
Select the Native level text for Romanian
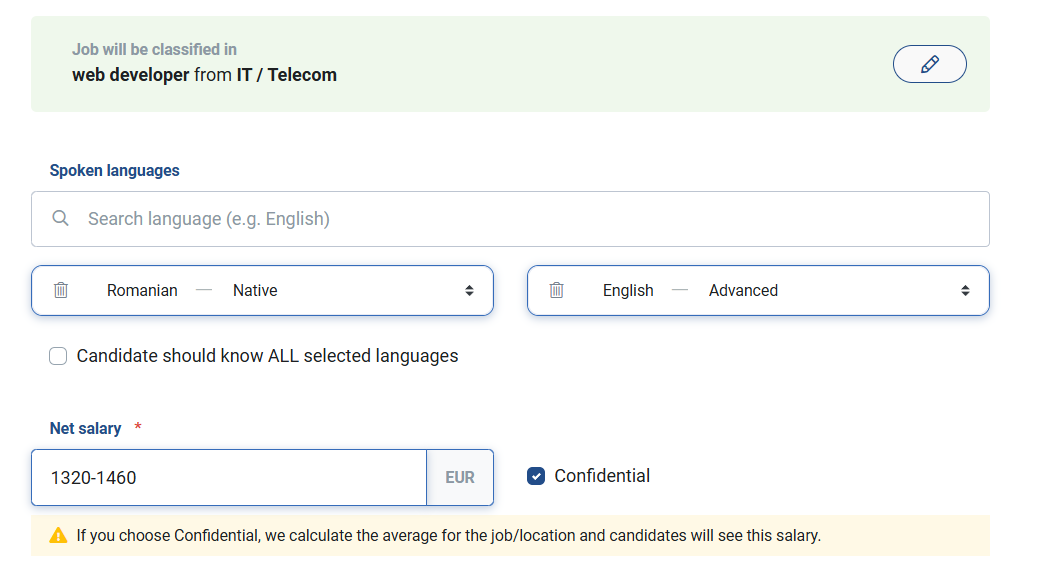(x=255, y=291)
